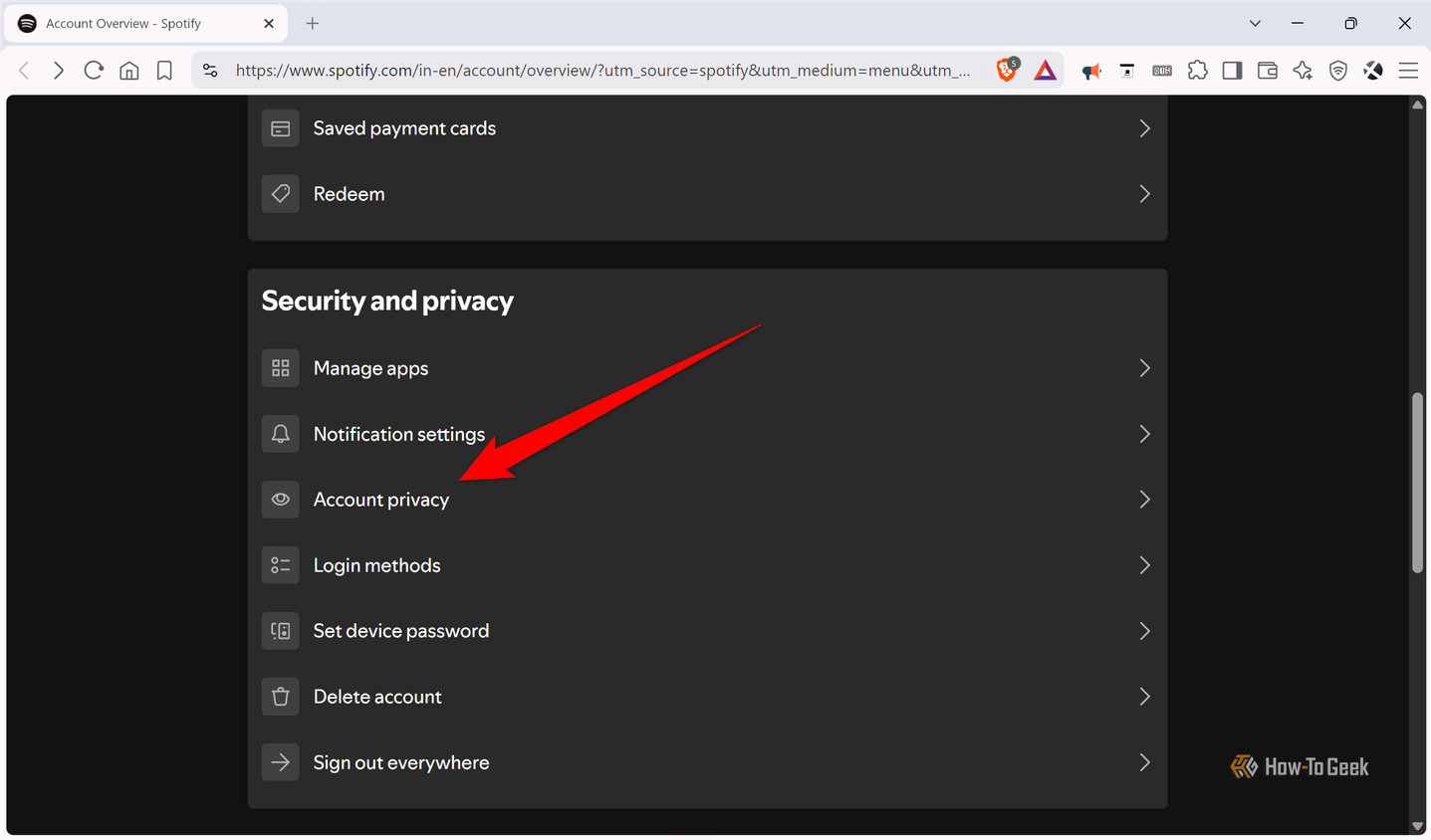Click the scrollbar down arrow

1417,826
